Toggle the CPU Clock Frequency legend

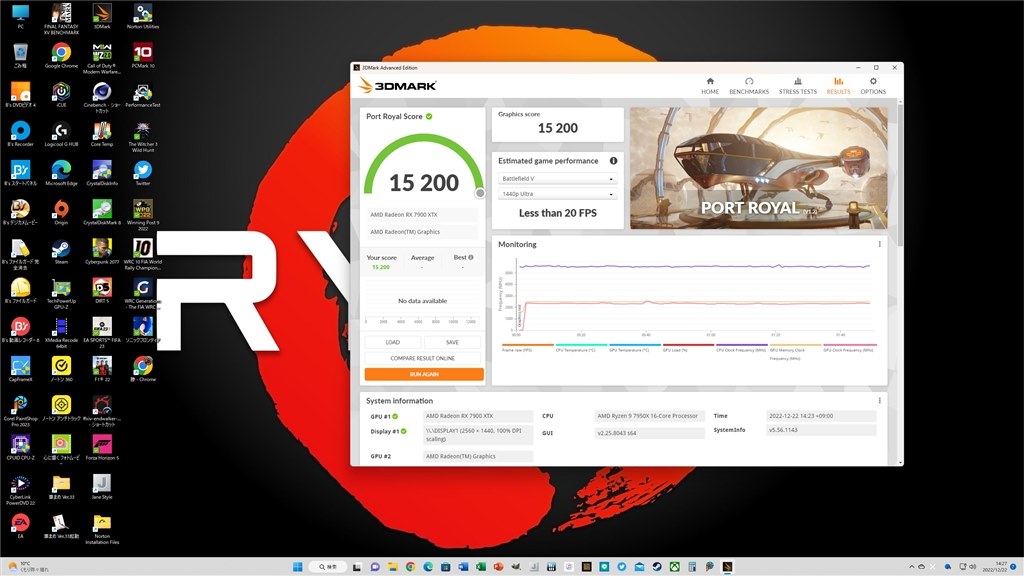pyautogui.click(x=742, y=347)
